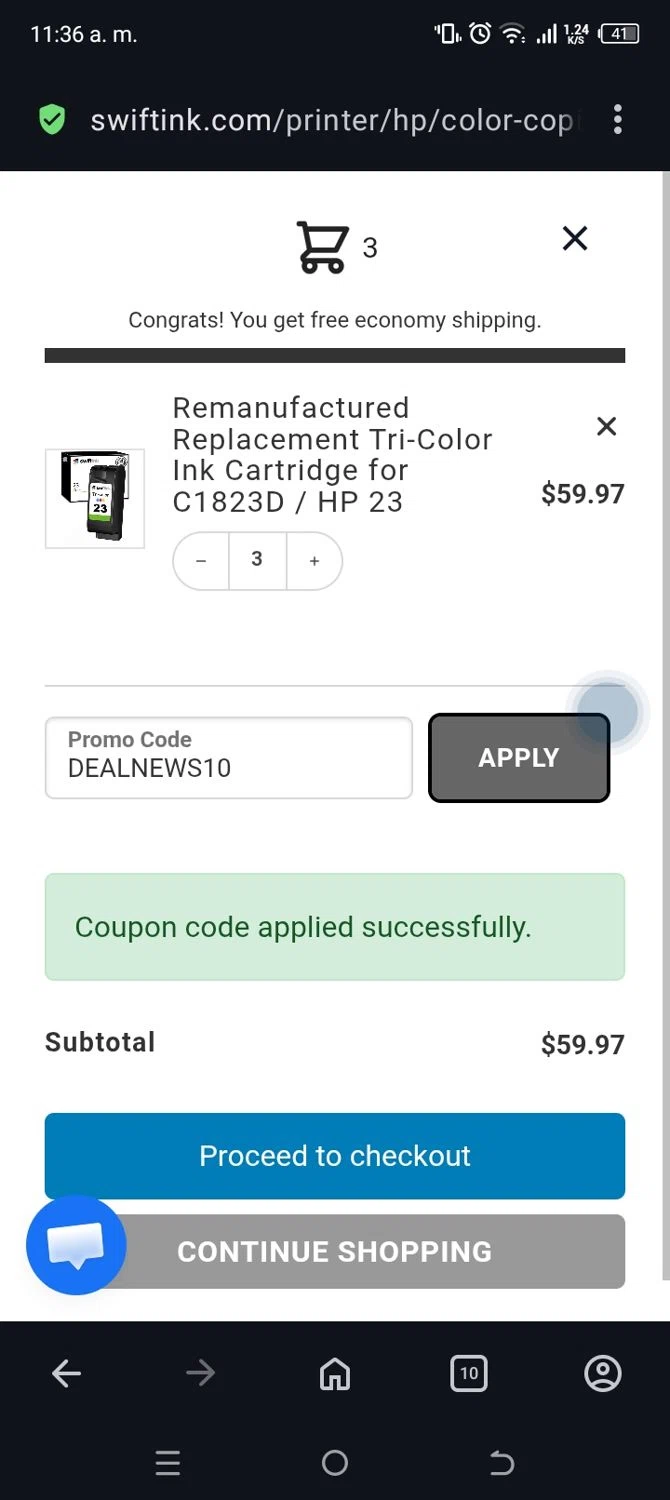Show the open tabs switcher

tap(468, 1374)
